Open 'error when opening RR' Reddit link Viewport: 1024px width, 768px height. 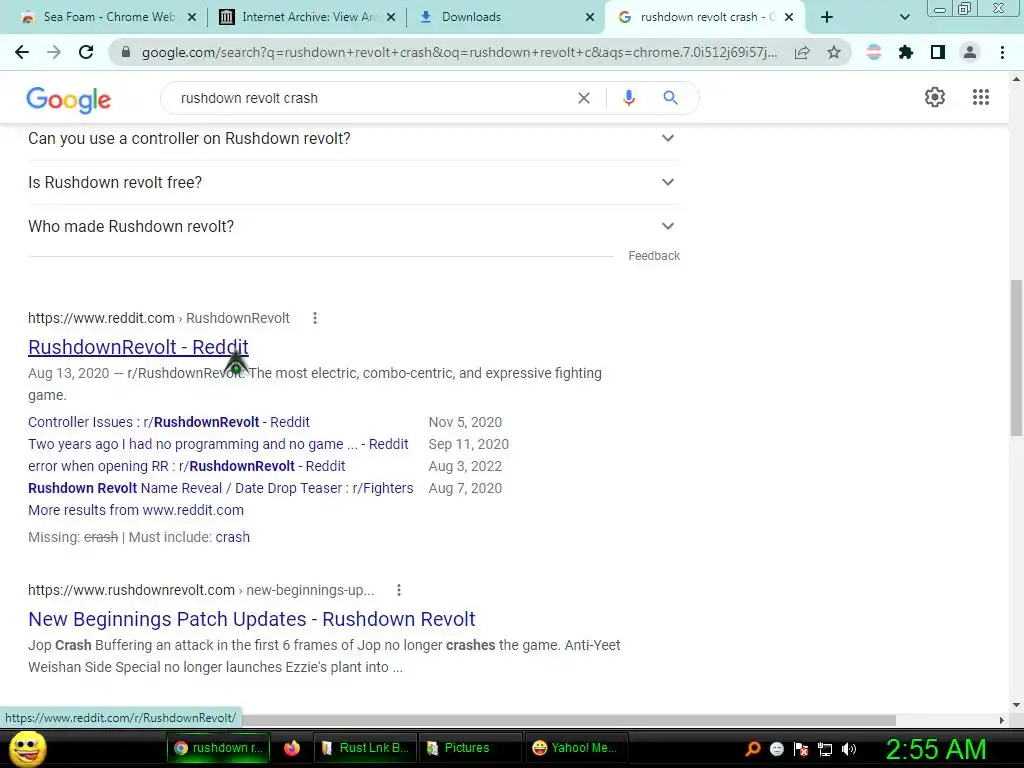pos(187,466)
